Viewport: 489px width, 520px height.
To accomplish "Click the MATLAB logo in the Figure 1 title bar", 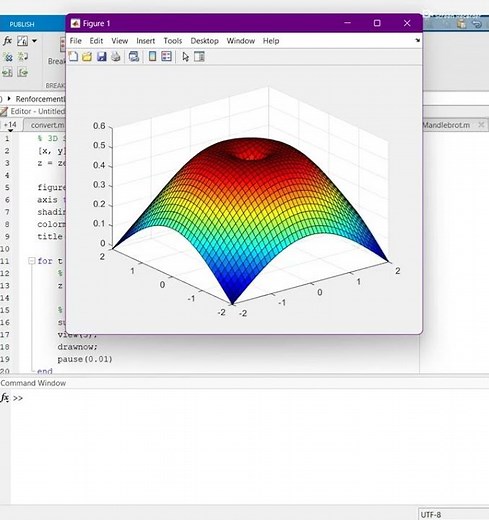I will click(x=75, y=23).
